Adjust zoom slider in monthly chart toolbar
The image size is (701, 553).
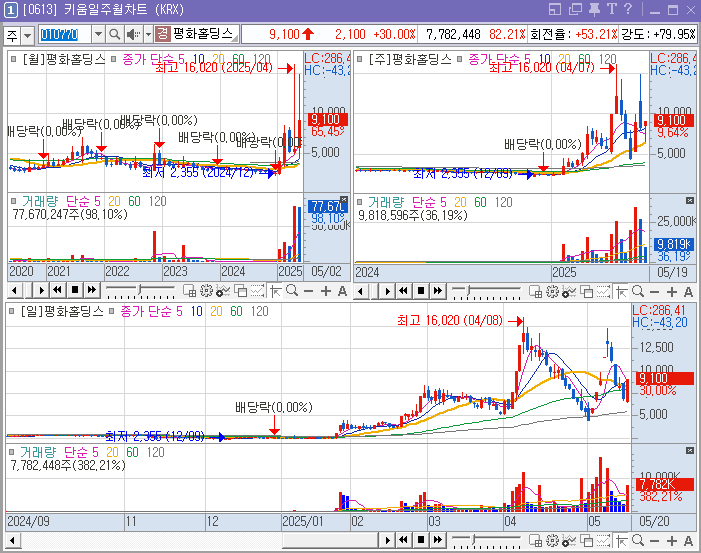click(140, 290)
